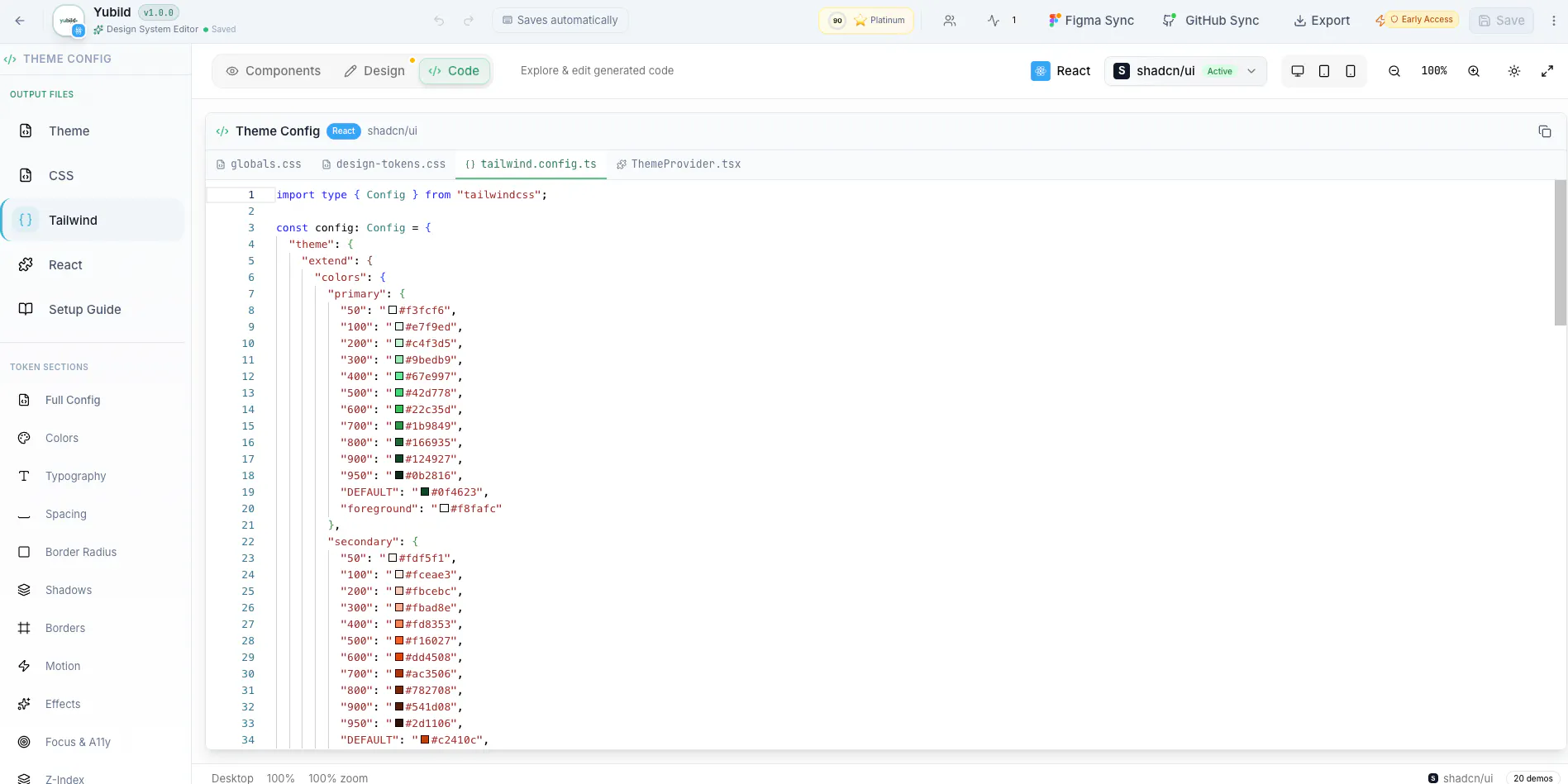
Task: Click the code editor vertical scrollbar
Action: point(1561,253)
